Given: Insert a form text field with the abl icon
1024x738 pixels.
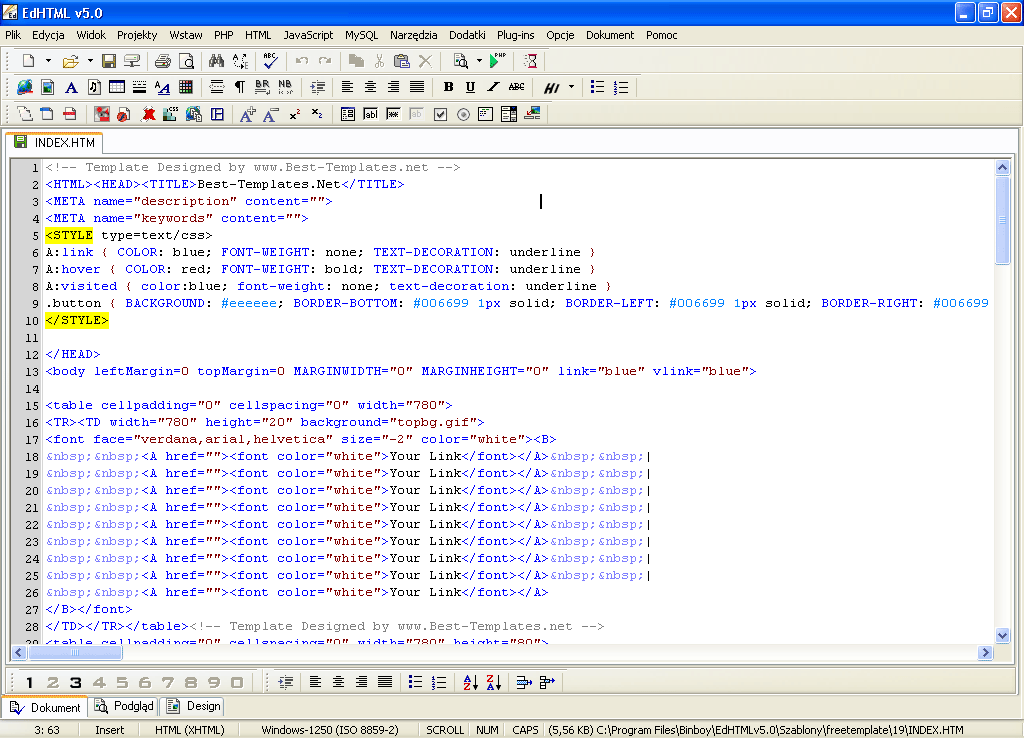Looking at the screenshot, I should [x=370, y=114].
